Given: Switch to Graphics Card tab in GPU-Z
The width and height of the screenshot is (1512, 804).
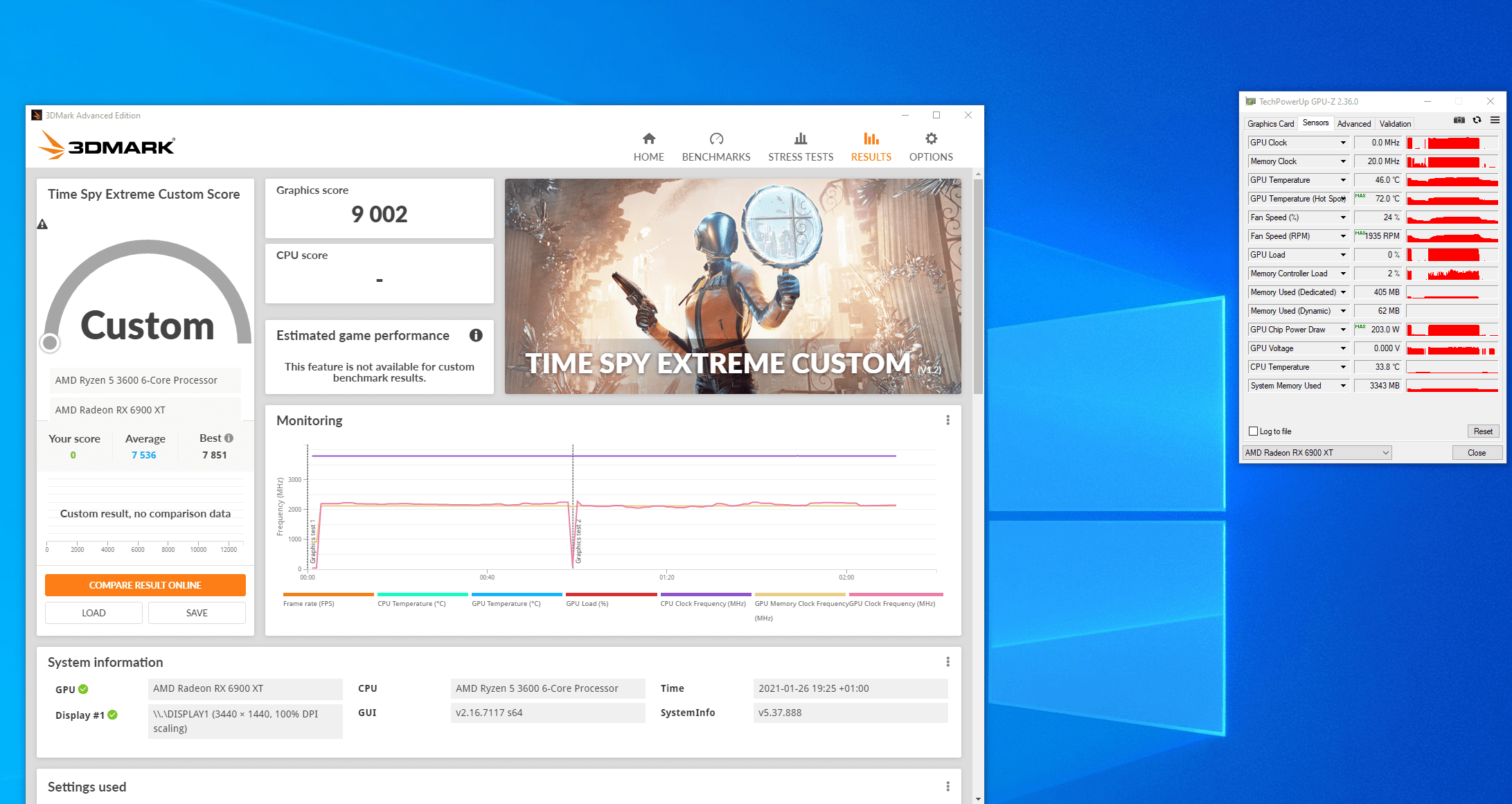Looking at the screenshot, I should [x=1270, y=124].
